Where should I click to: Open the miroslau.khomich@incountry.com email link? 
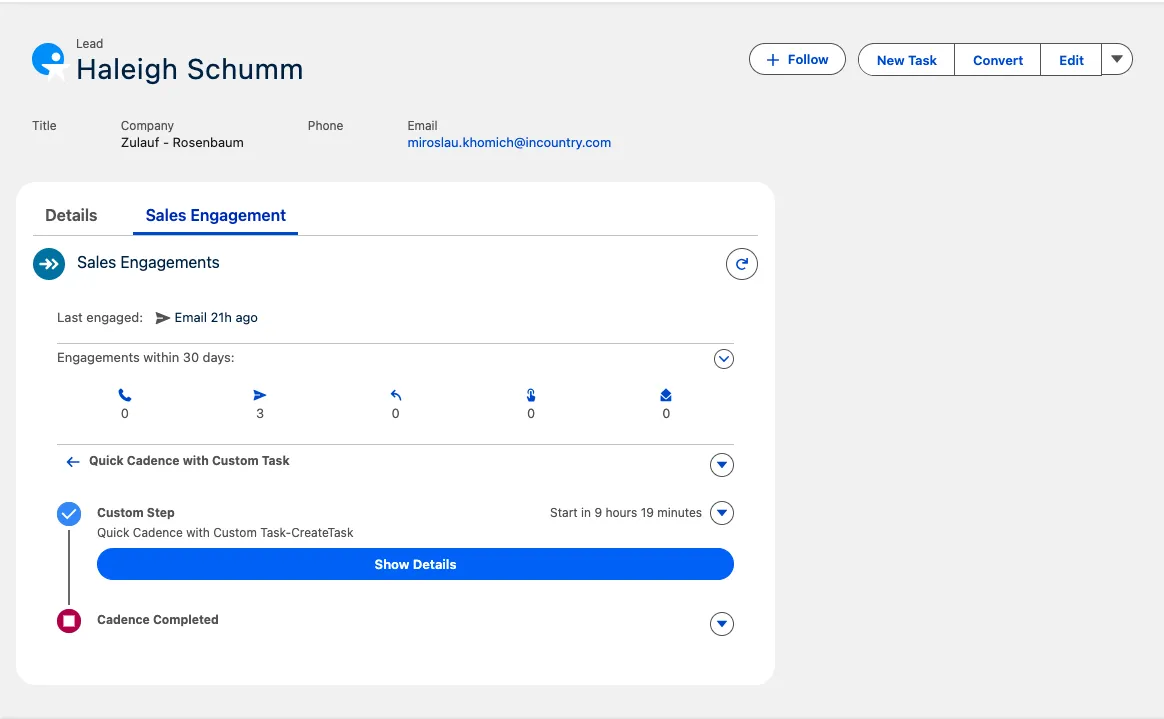point(509,143)
